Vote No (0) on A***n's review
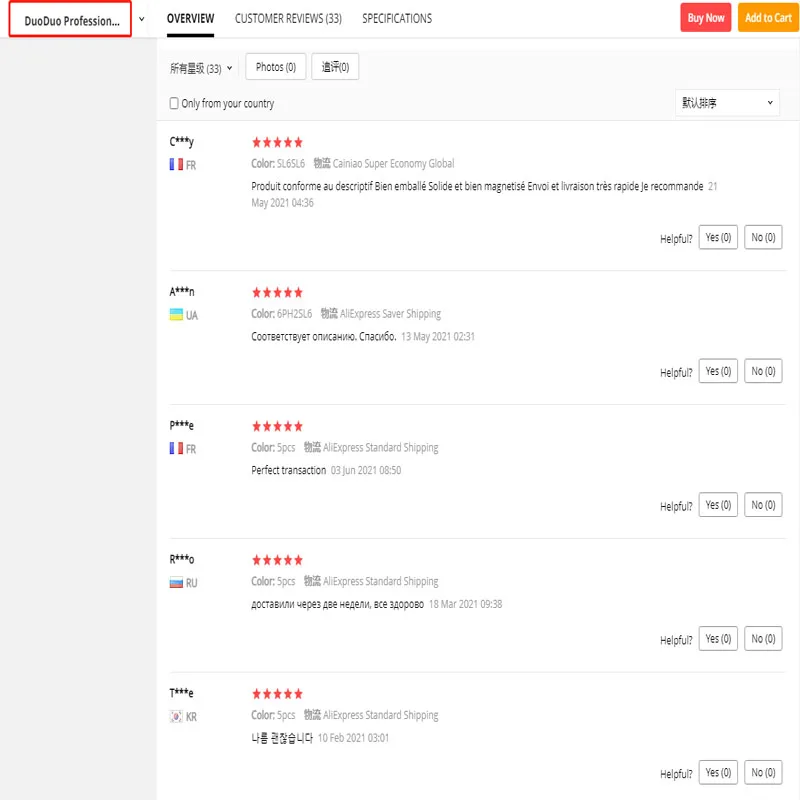Screen dimensions: 800x800 tap(763, 371)
